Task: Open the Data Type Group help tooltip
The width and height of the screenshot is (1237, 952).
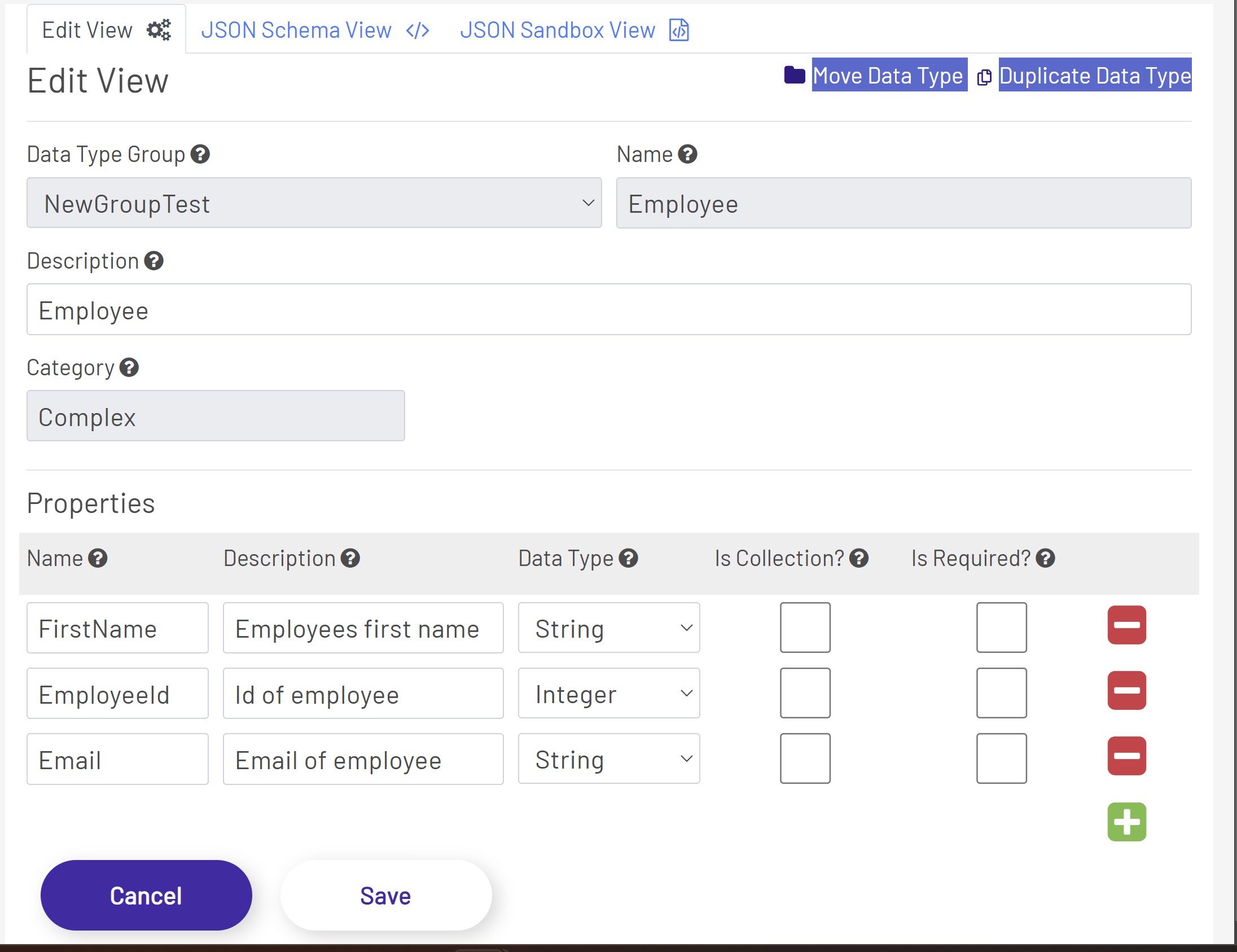Action: (x=201, y=153)
